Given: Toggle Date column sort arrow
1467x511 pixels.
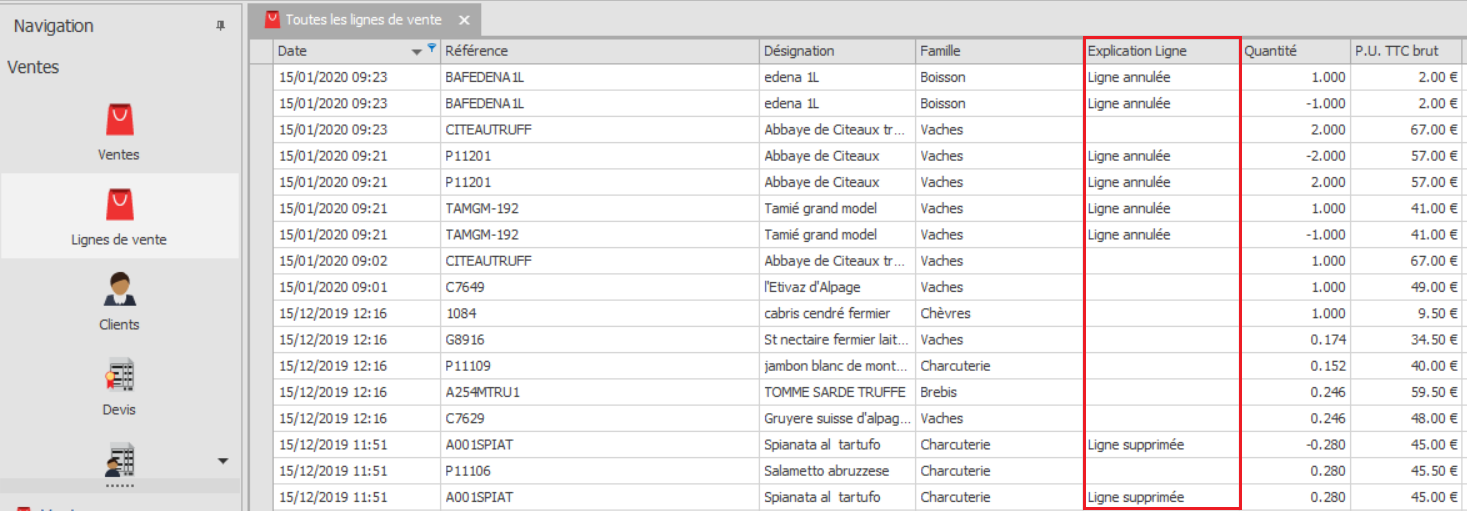Looking at the screenshot, I should point(417,51).
